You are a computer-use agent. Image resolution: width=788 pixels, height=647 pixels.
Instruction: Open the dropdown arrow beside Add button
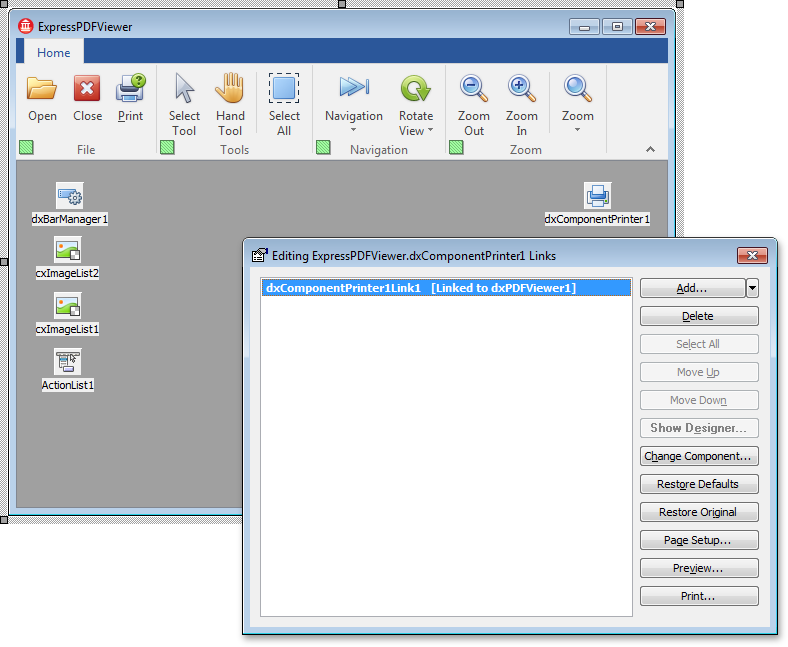point(752,288)
